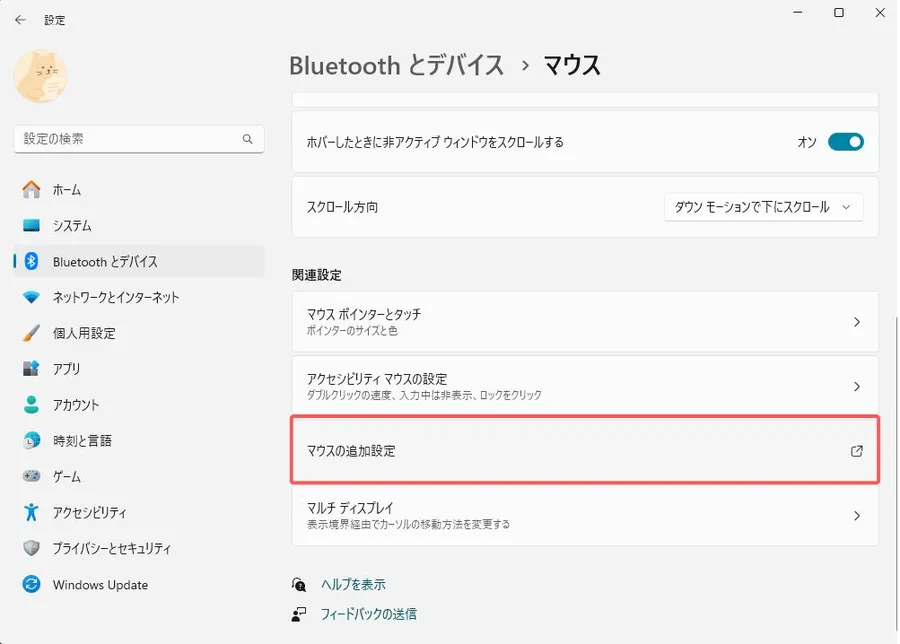Click the System monitor icon
This screenshot has width=900, height=644.
pos(32,226)
